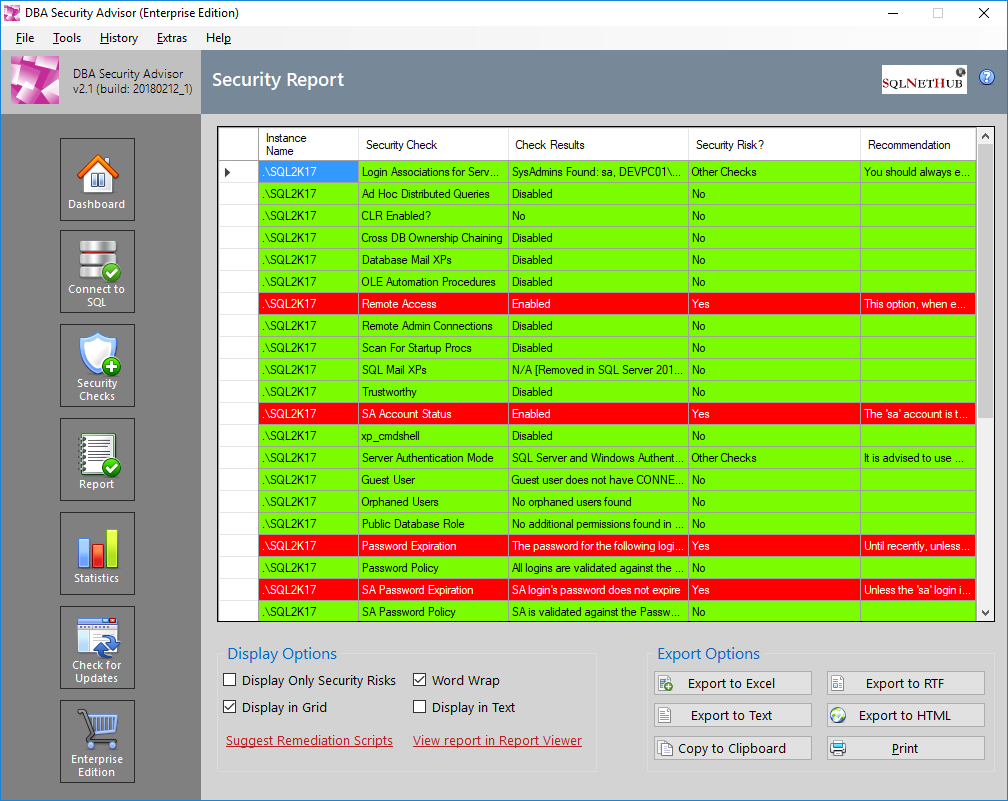Click the Check Results column header
Screen dimensions: 1008x801
click(598, 145)
